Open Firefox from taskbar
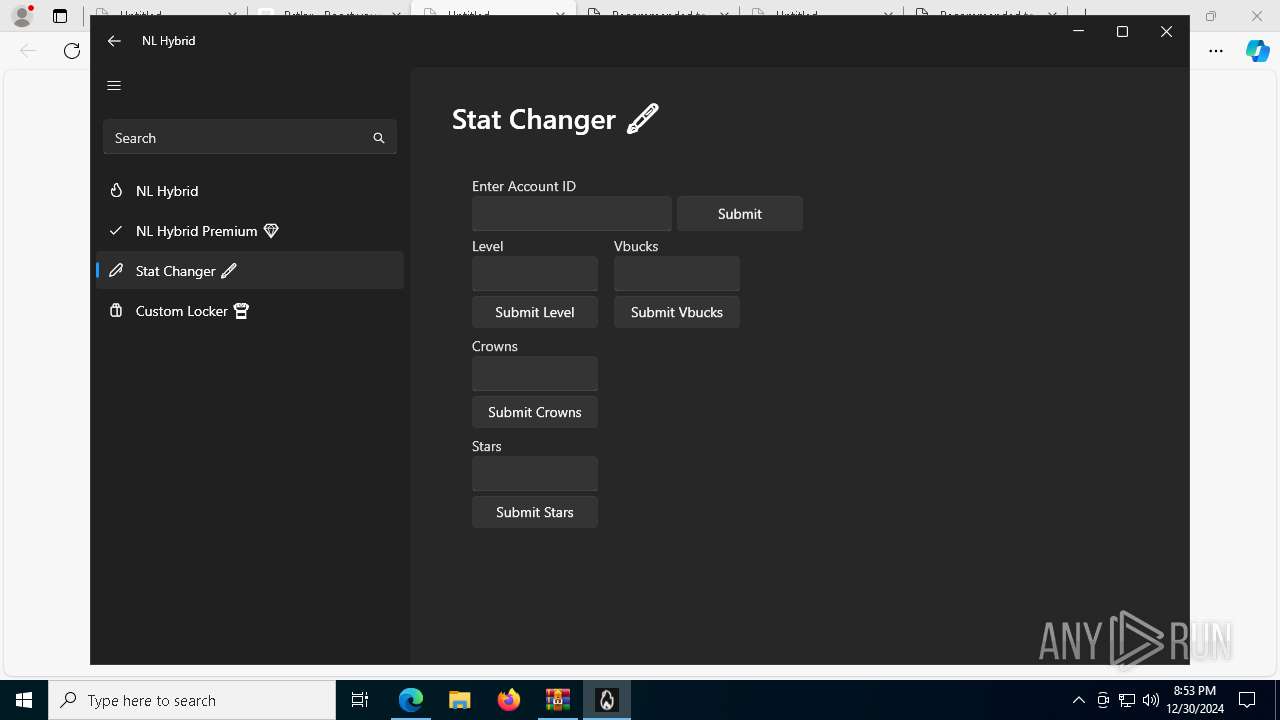The width and height of the screenshot is (1280, 720). [509, 700]
